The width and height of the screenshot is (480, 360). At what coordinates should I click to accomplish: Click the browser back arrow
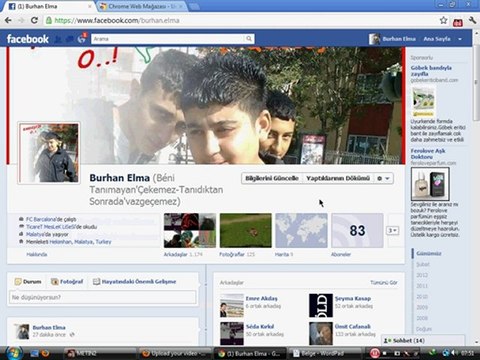tap(8, 20)
